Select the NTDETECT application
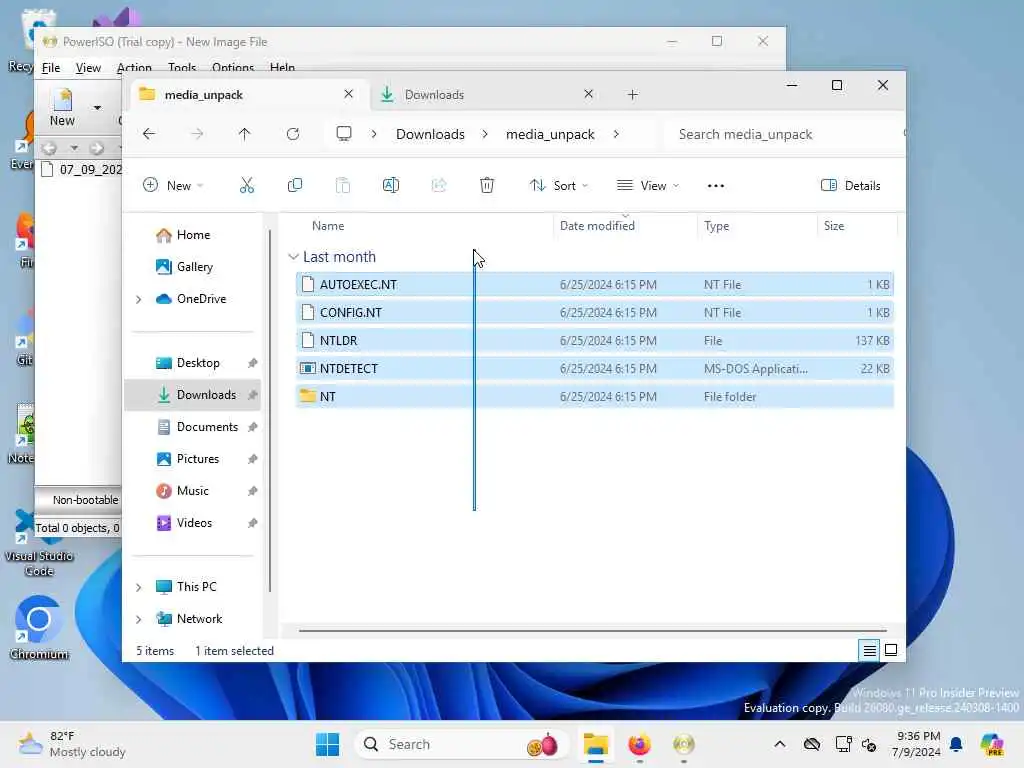1024x768 pixels. pos(594,369)
